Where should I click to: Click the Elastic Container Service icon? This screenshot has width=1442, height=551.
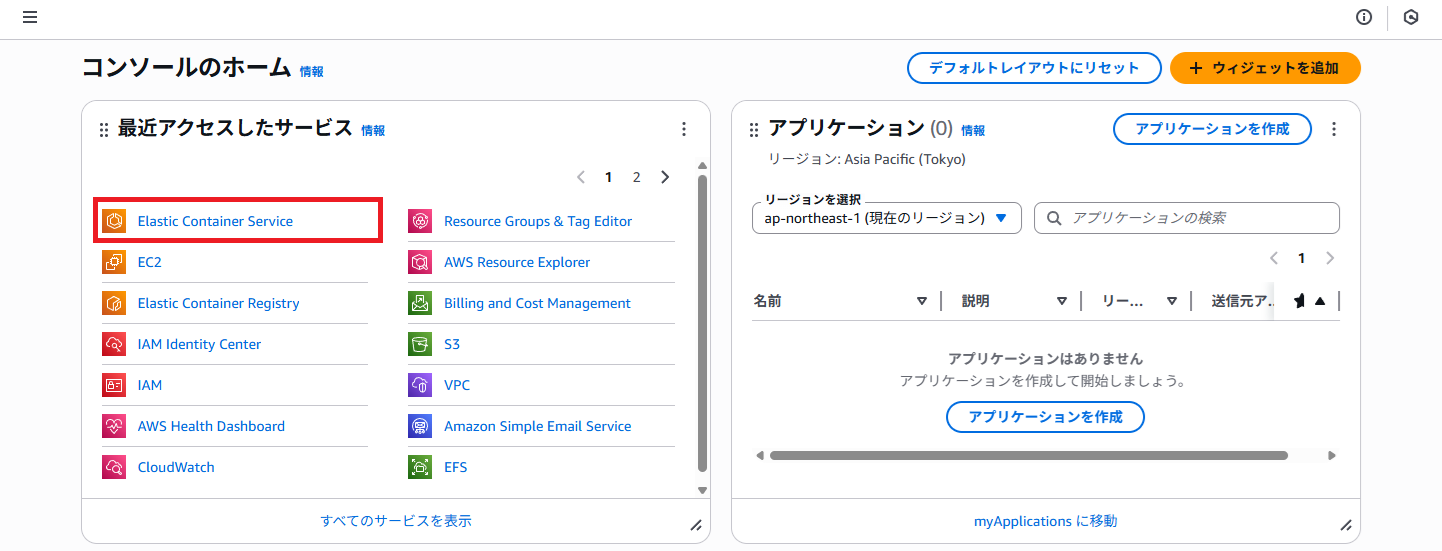[x=114, y=221]
